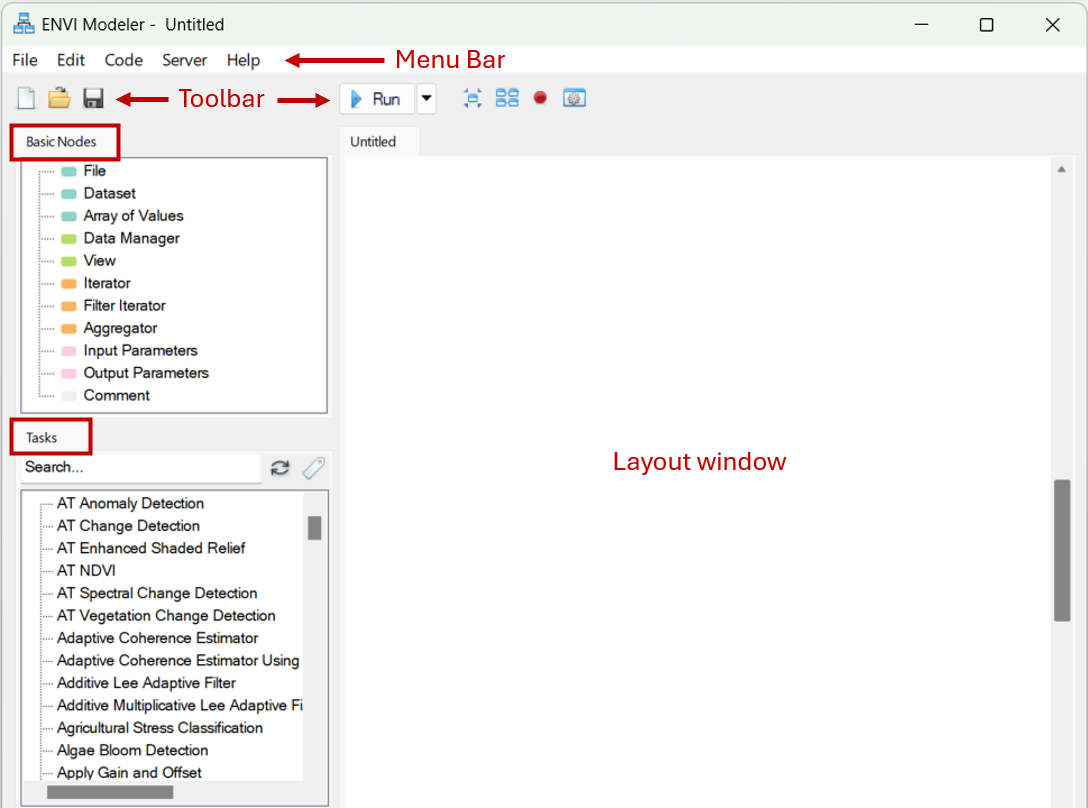Open the Code menu
This screenshot has height=808, width=1088.
pos(123,60)
